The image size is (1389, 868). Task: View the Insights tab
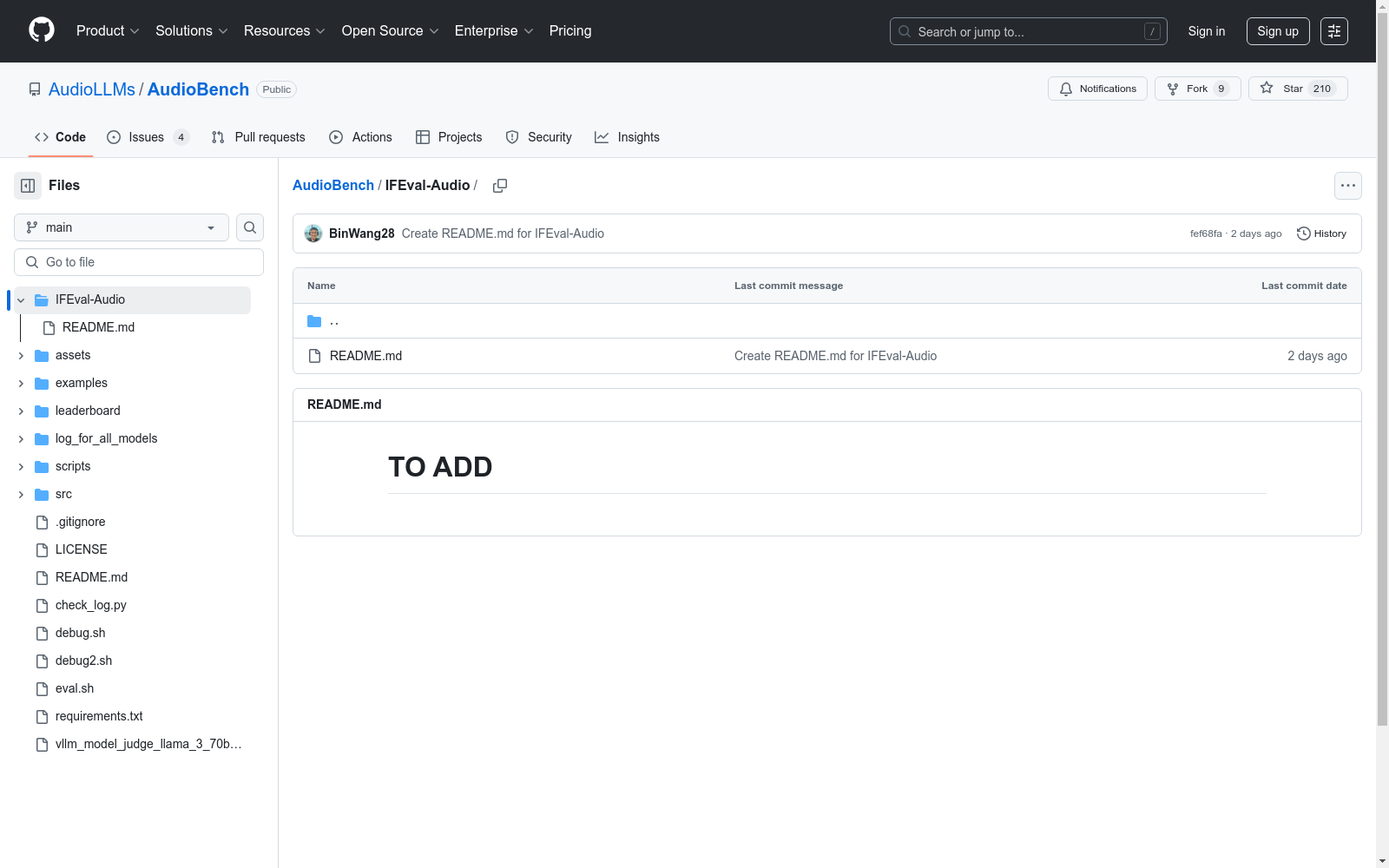(627, 137)
